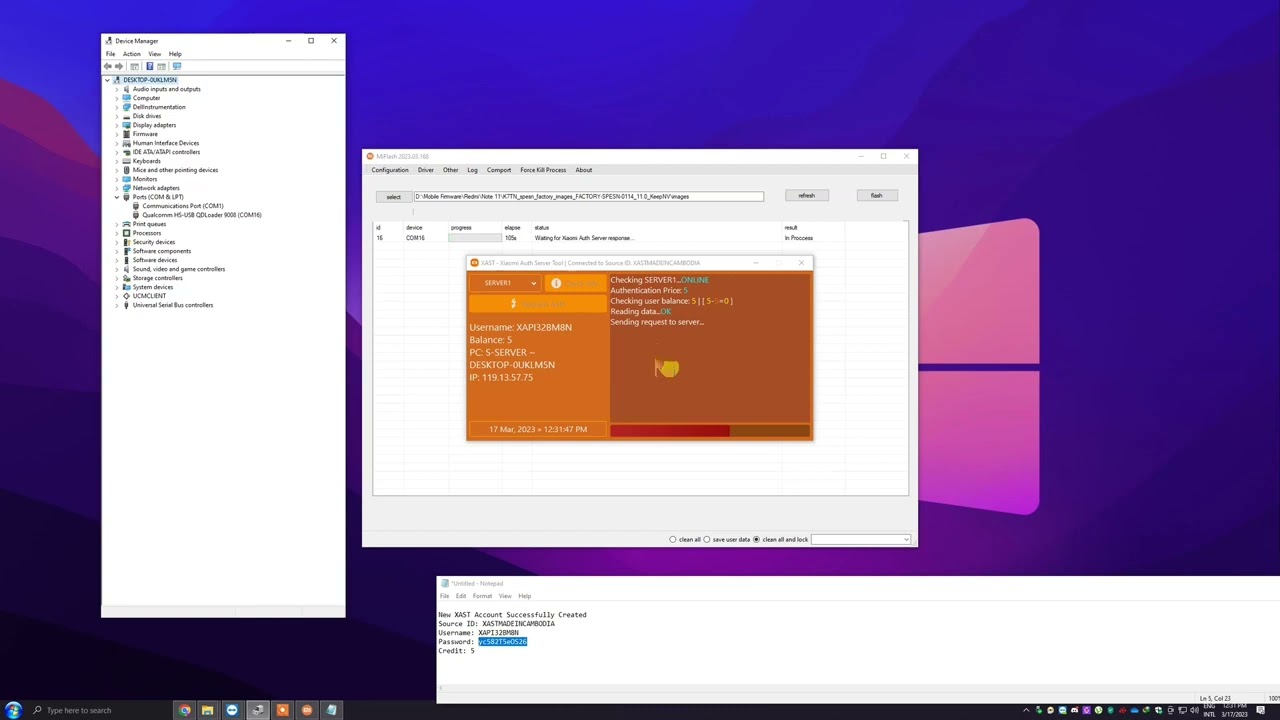
Task: Click the Processors icon in device tree
Action: point(126,233)
